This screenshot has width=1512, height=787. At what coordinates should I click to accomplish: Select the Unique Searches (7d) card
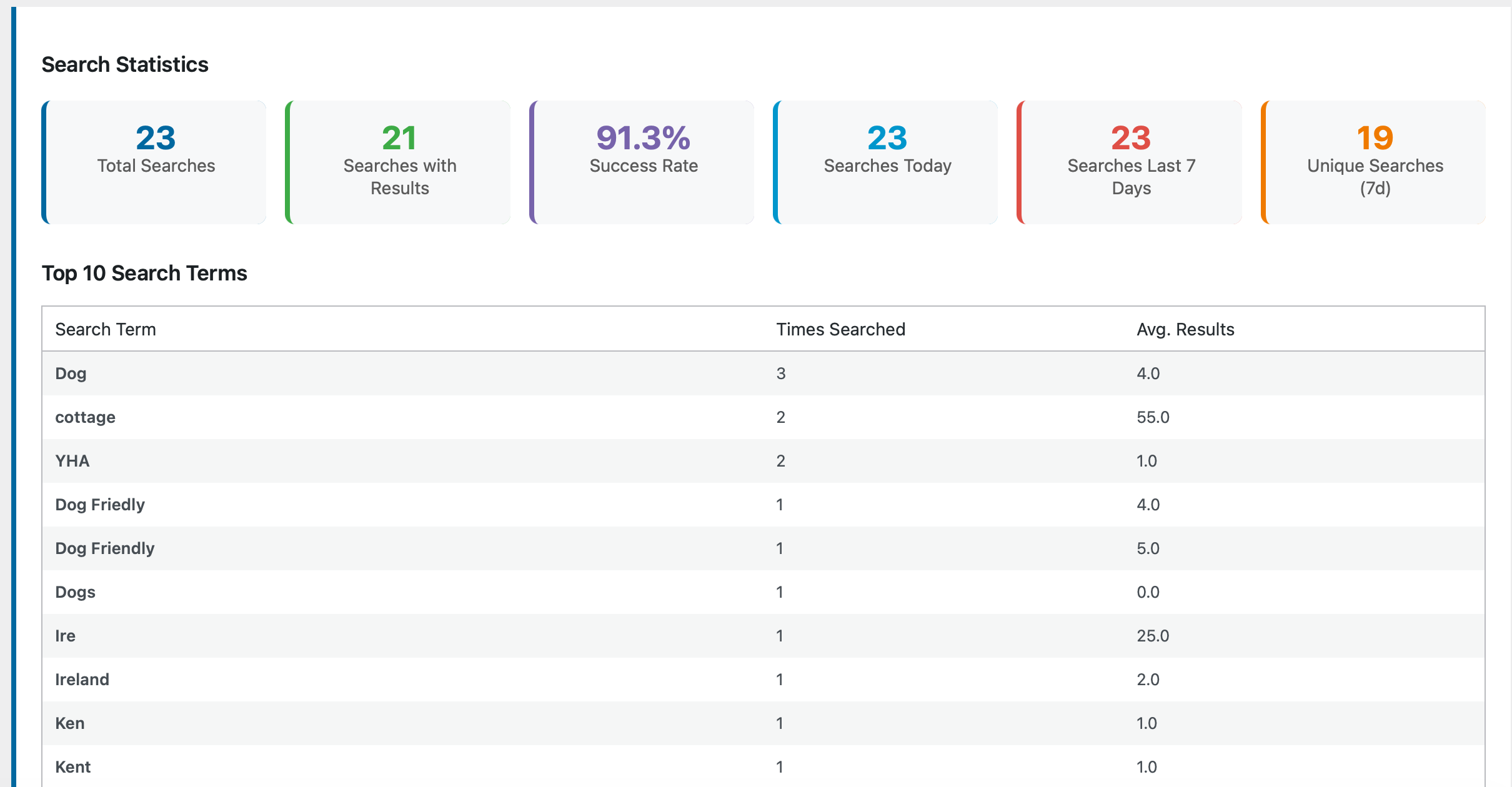point(1373,162)
